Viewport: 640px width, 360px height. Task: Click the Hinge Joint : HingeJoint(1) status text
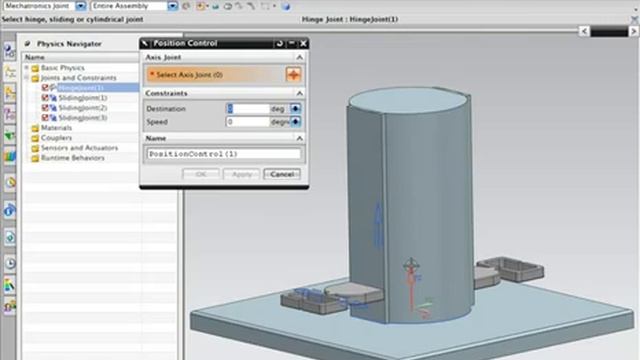pos(350,19)
